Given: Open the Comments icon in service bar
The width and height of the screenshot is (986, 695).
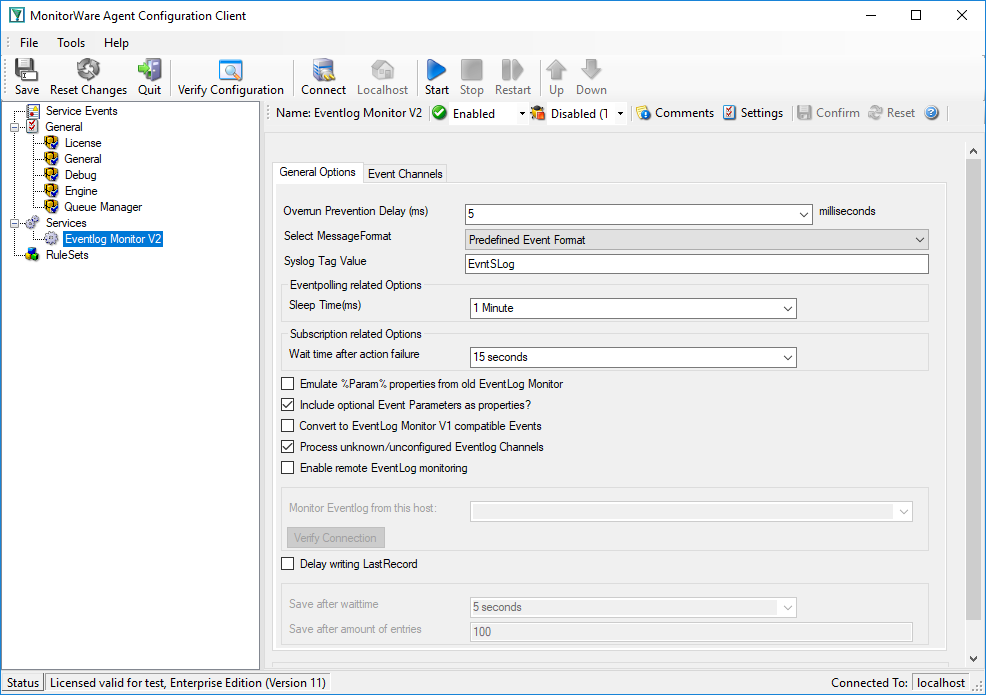Looking at the screenshot, I should click(643, 113).
